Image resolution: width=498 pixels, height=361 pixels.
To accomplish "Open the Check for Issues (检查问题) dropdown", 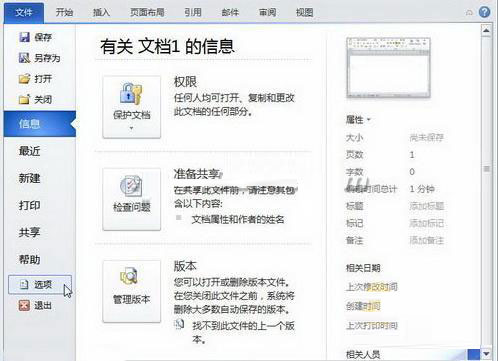I will click(x=132, y=199).
